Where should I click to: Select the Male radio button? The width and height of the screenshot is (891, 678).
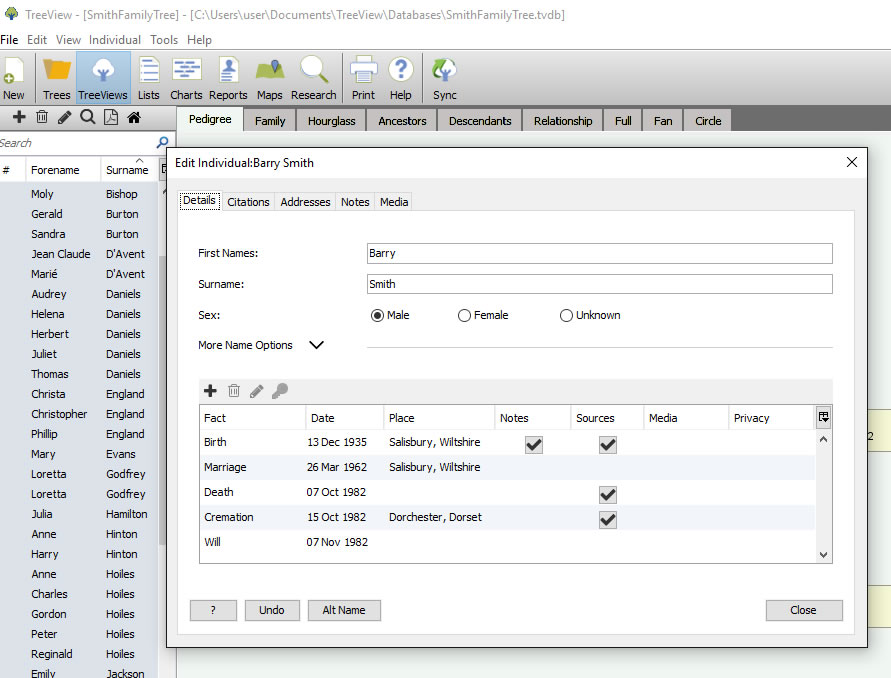click(x=377, y=315)
